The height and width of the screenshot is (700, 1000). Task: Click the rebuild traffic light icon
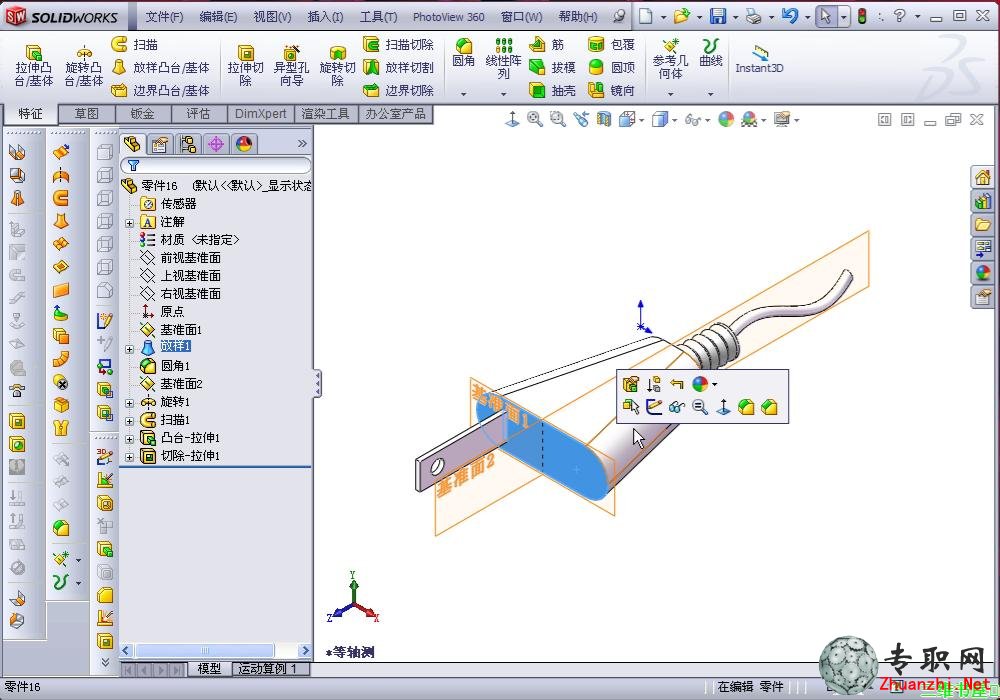[x=862, y=17]
